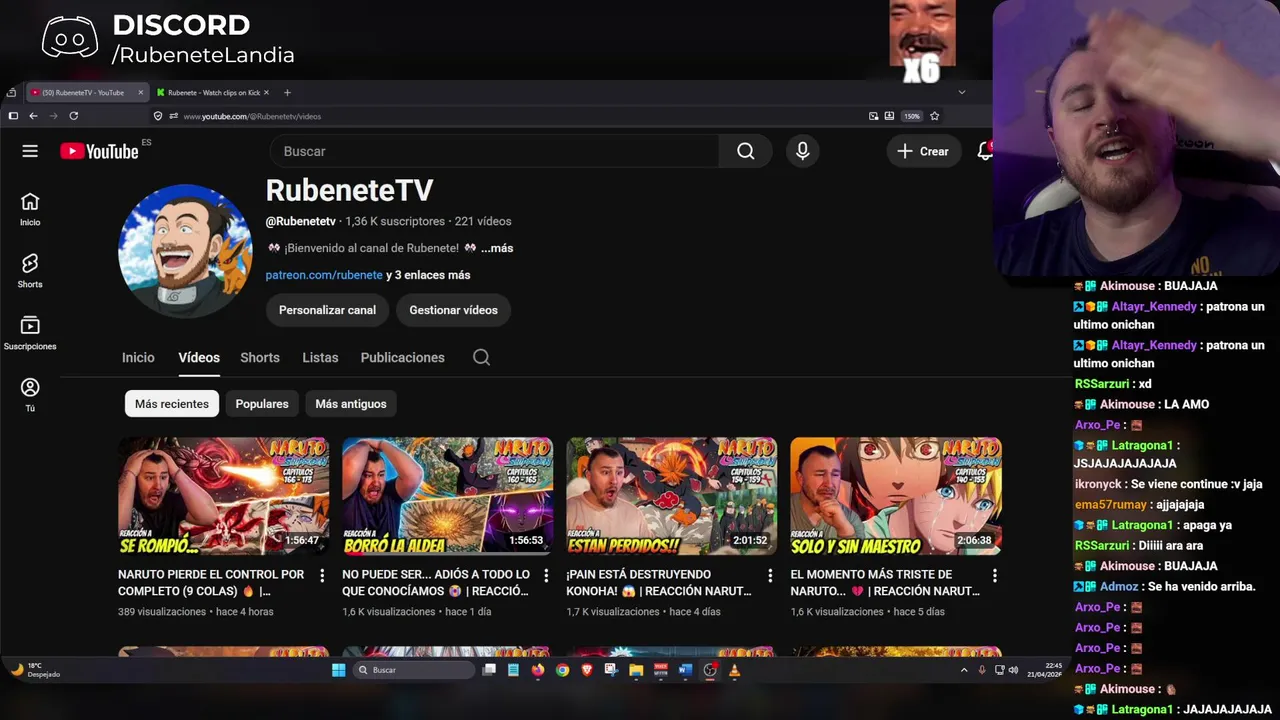Open the notifications bell
Image resolution: width=1280 pixels, height=720 pixels.
[x=984, y=151]
